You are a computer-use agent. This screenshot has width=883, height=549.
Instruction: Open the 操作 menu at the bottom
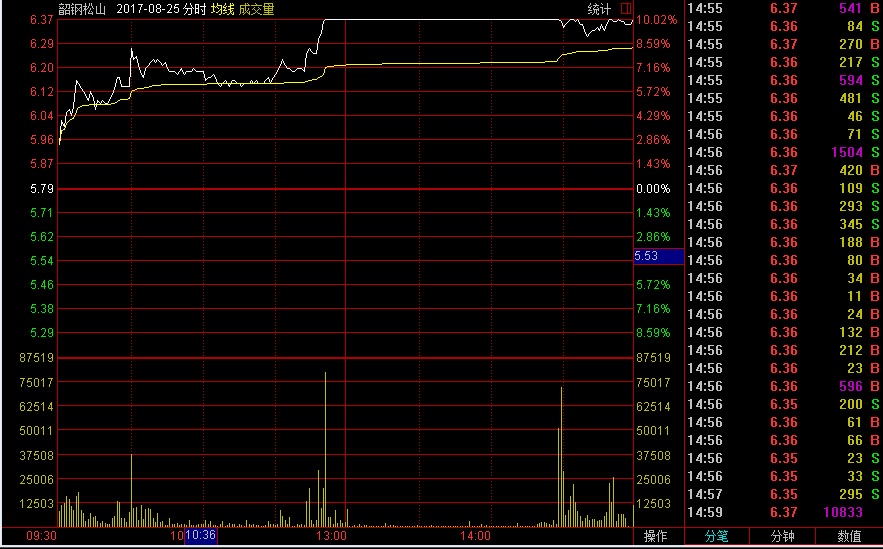pos(656,536)
